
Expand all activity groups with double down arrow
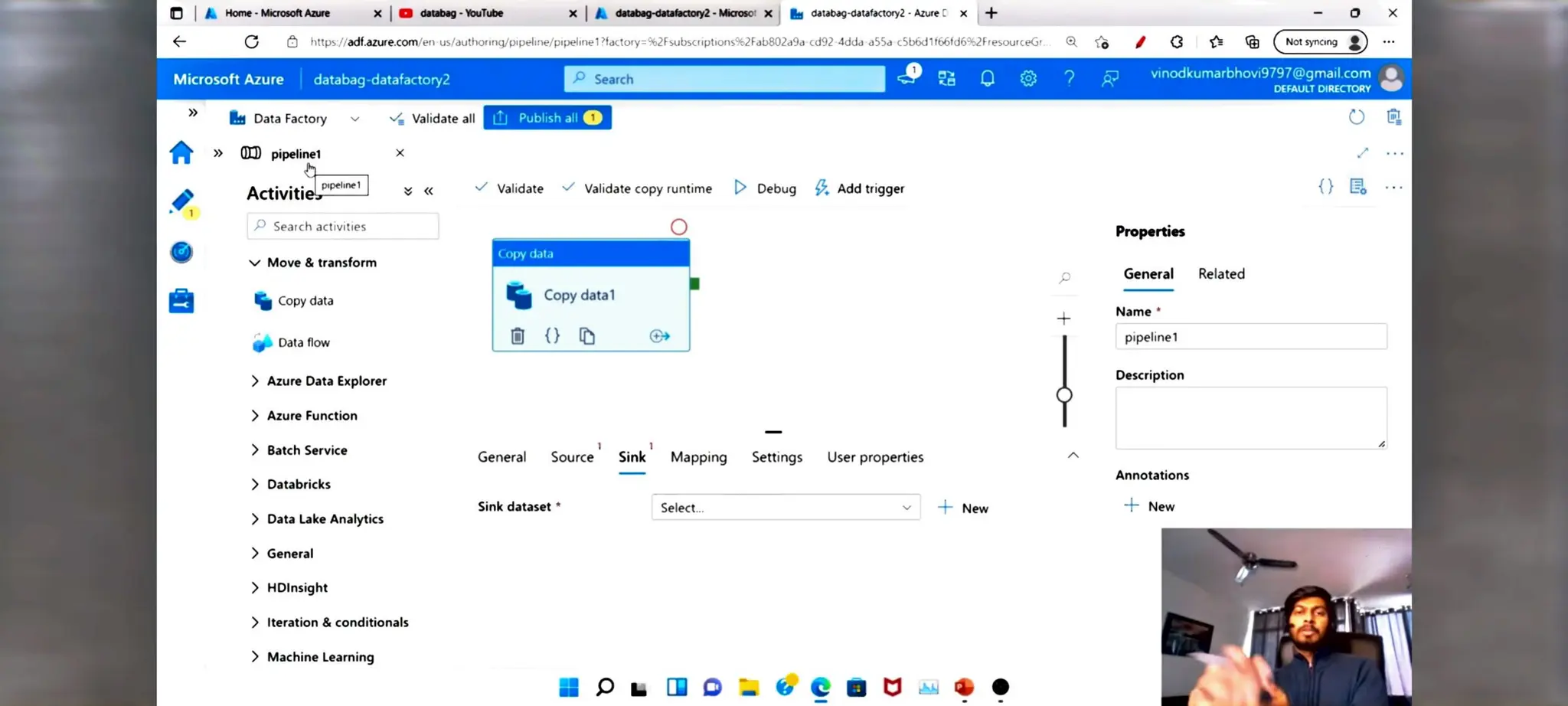408,191
